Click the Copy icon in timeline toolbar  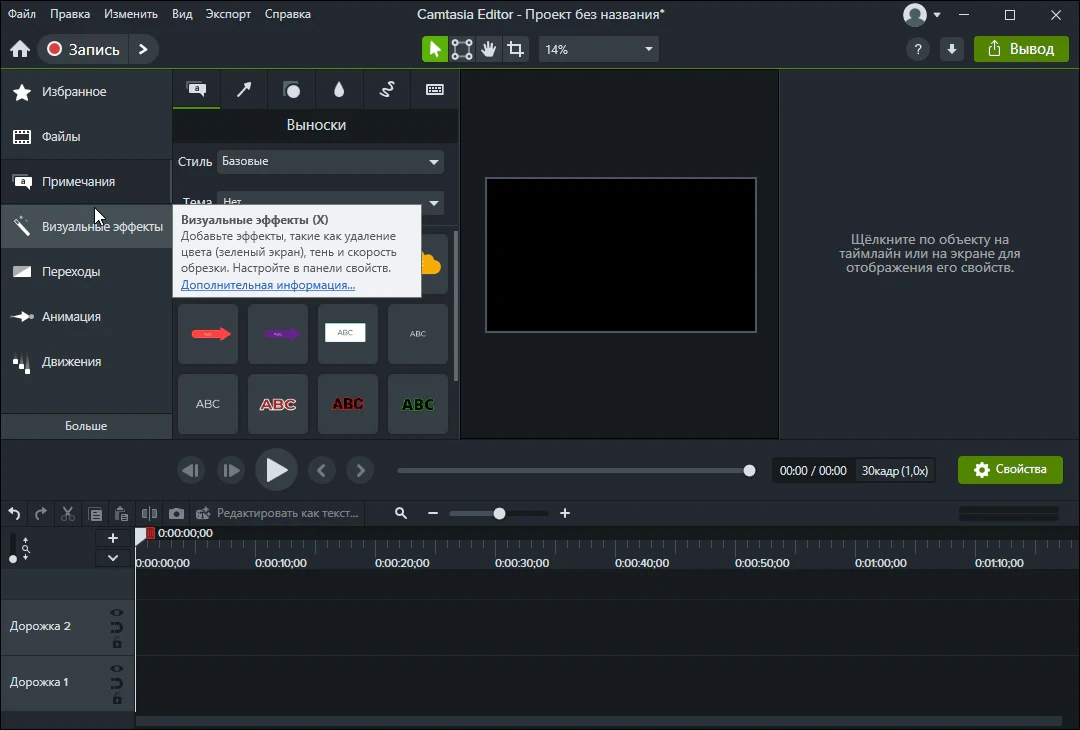(95, 513)
